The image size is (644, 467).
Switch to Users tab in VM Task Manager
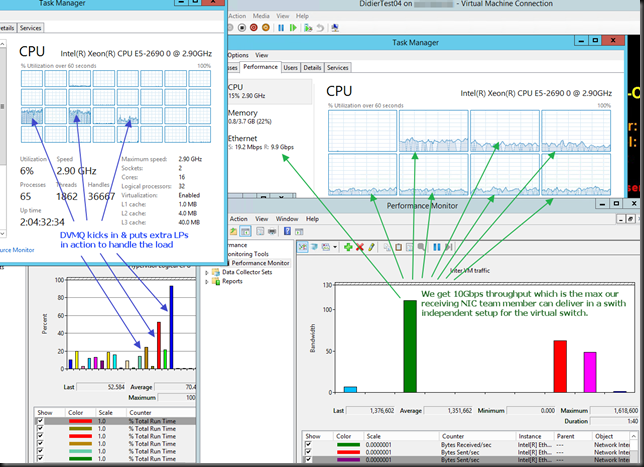[290, 68]
